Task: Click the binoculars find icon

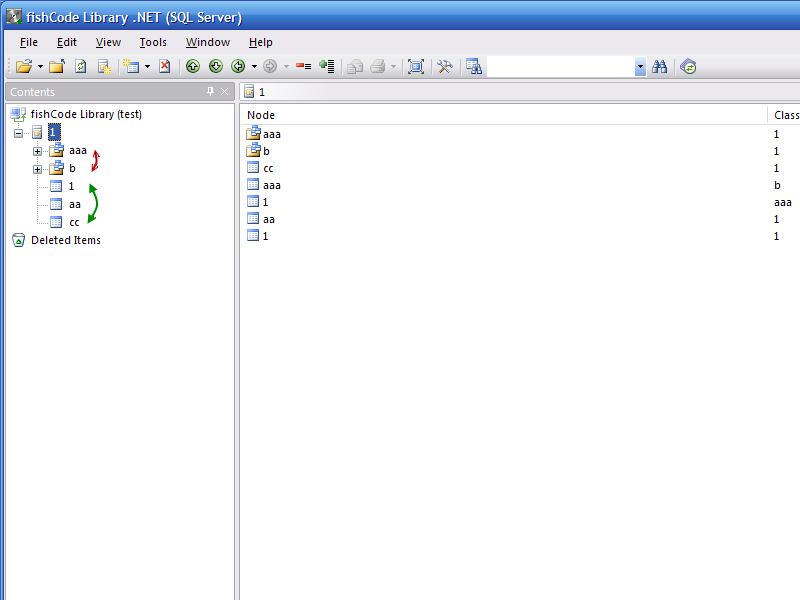Action: [659, 66]
